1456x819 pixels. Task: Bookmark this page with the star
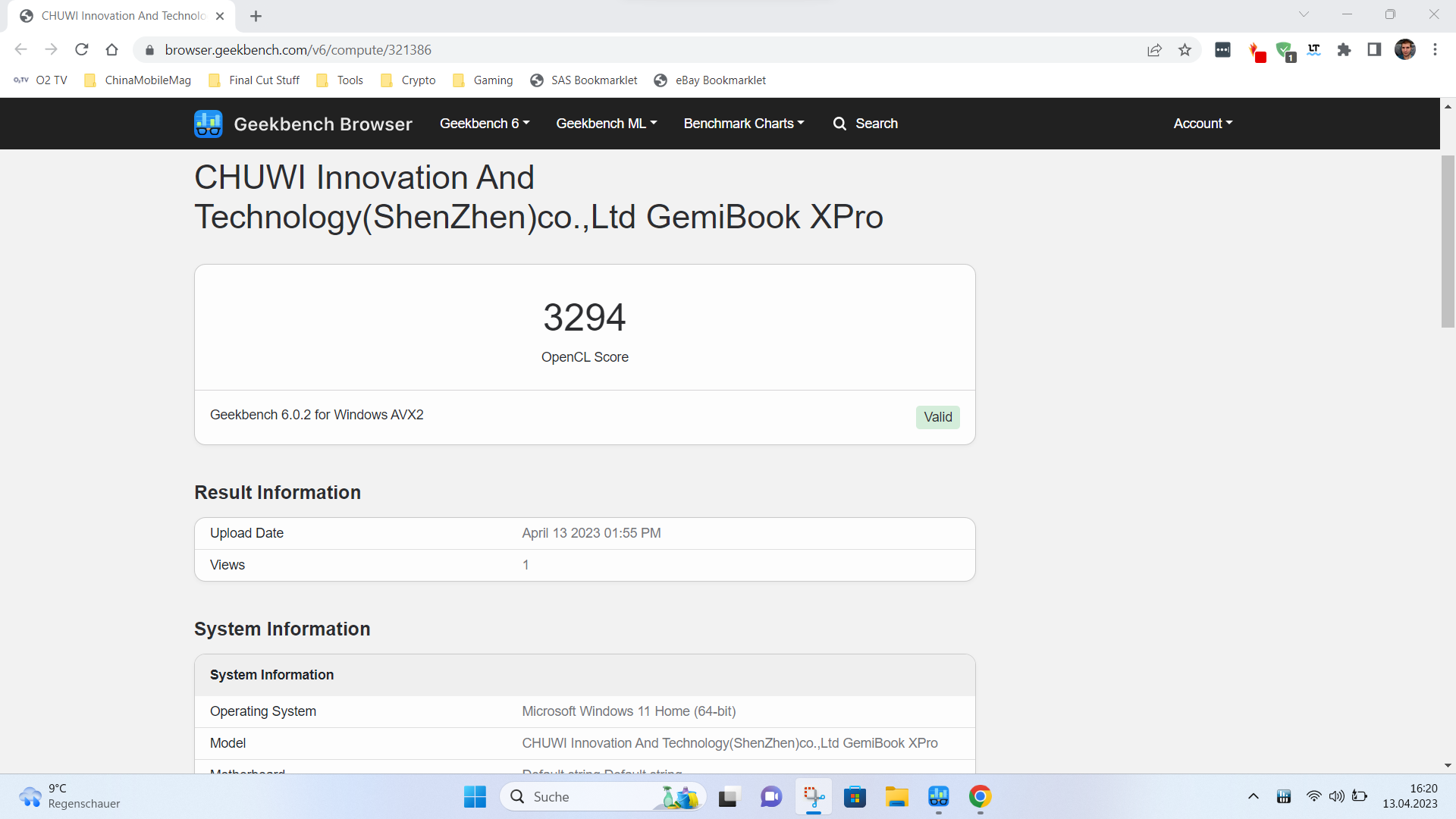(x=1185, y=50)
